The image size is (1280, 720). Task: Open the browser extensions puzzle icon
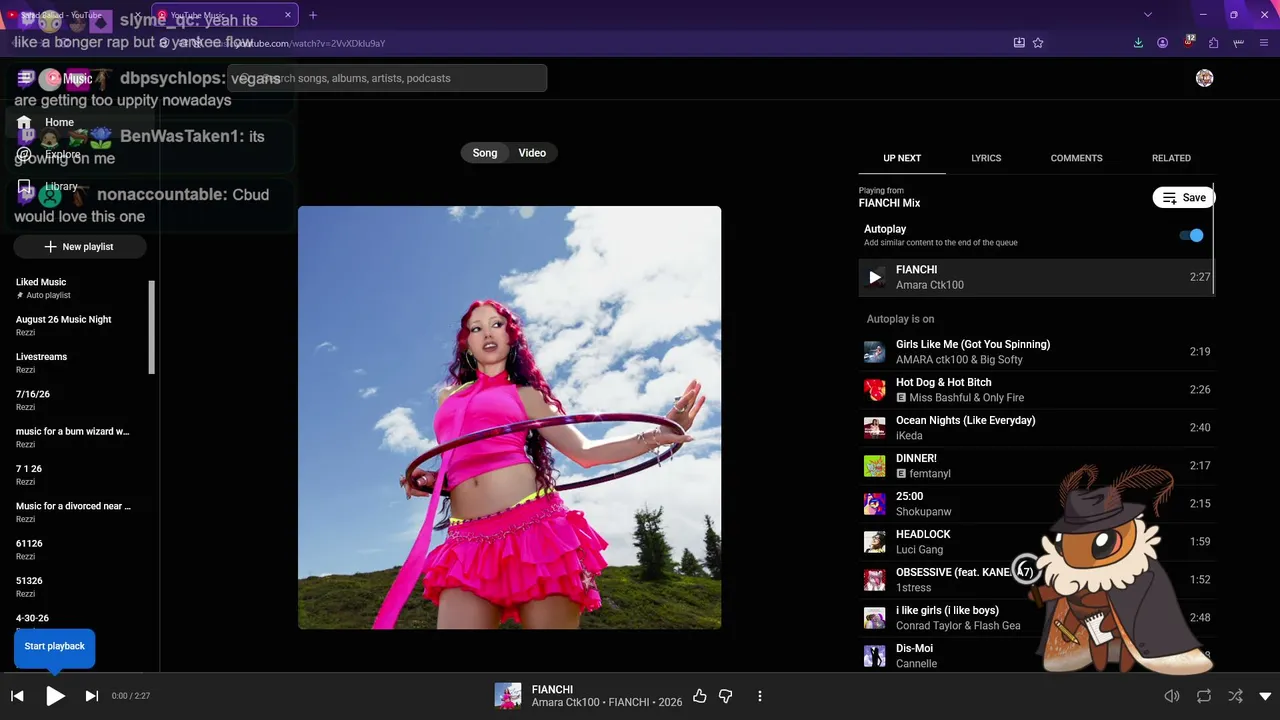click(1214, 43)
